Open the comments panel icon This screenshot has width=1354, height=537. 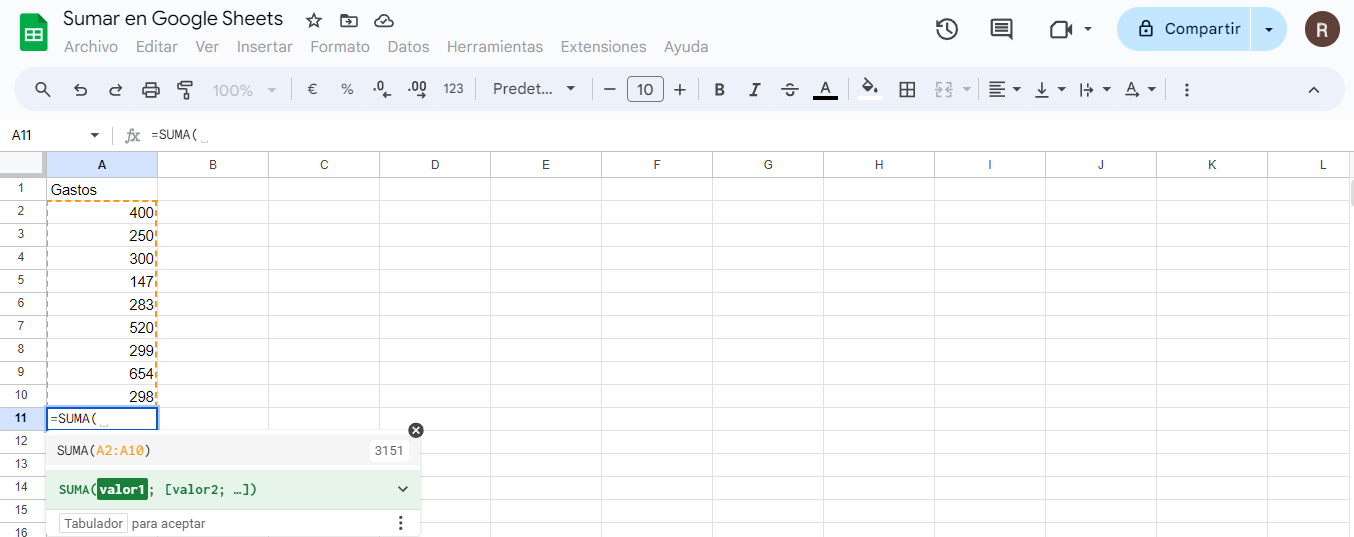[x=1001, y=29]
